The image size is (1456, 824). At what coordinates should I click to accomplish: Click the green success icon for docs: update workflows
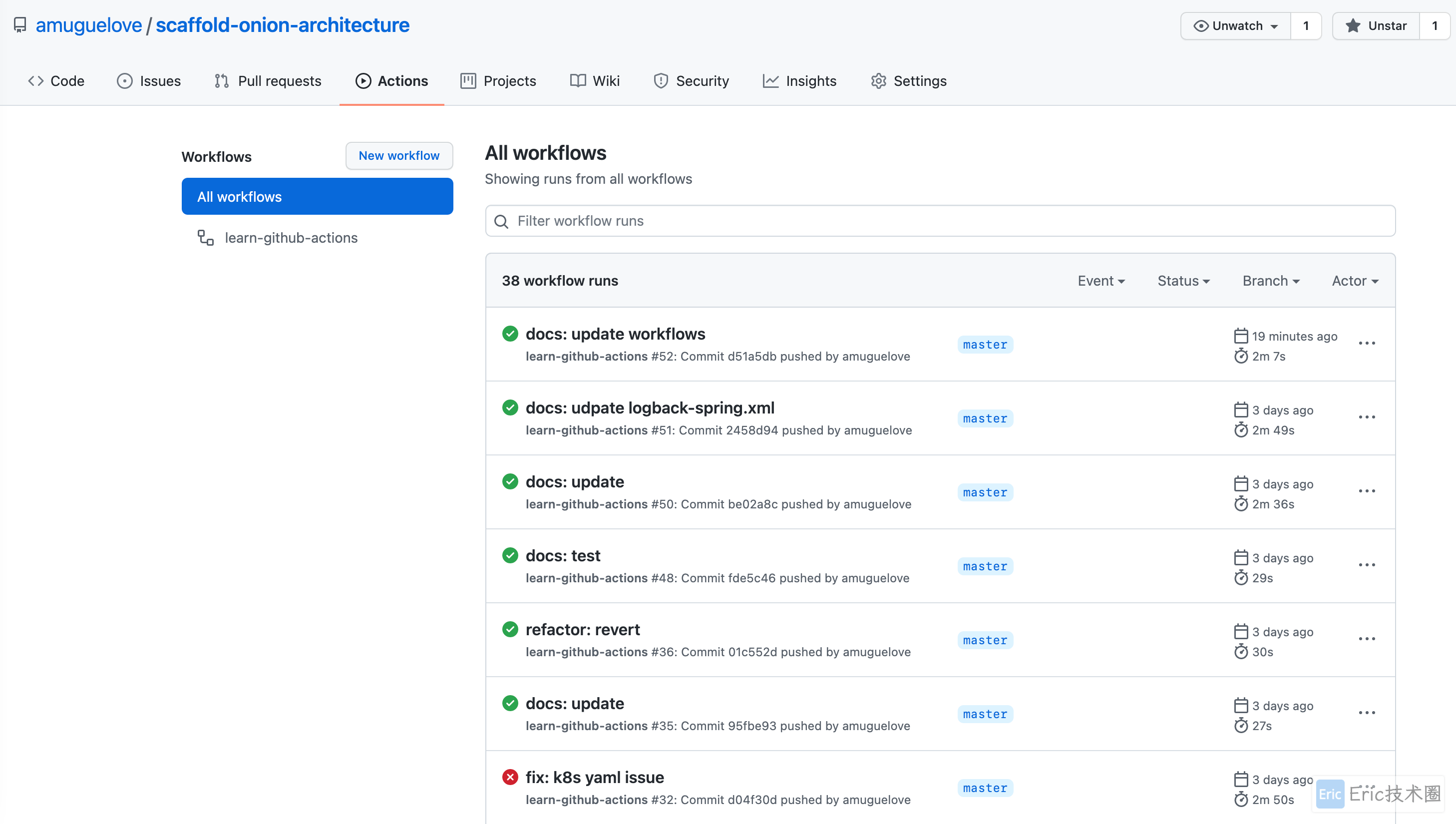[x=510, y=334]
